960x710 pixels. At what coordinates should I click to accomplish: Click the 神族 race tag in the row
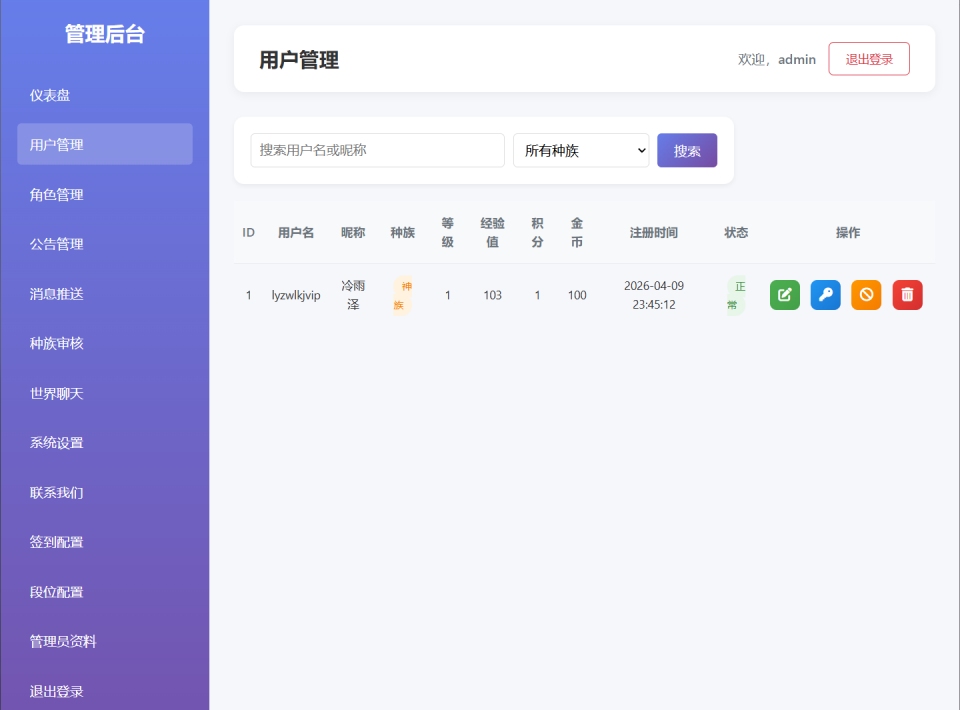point(402,295)
